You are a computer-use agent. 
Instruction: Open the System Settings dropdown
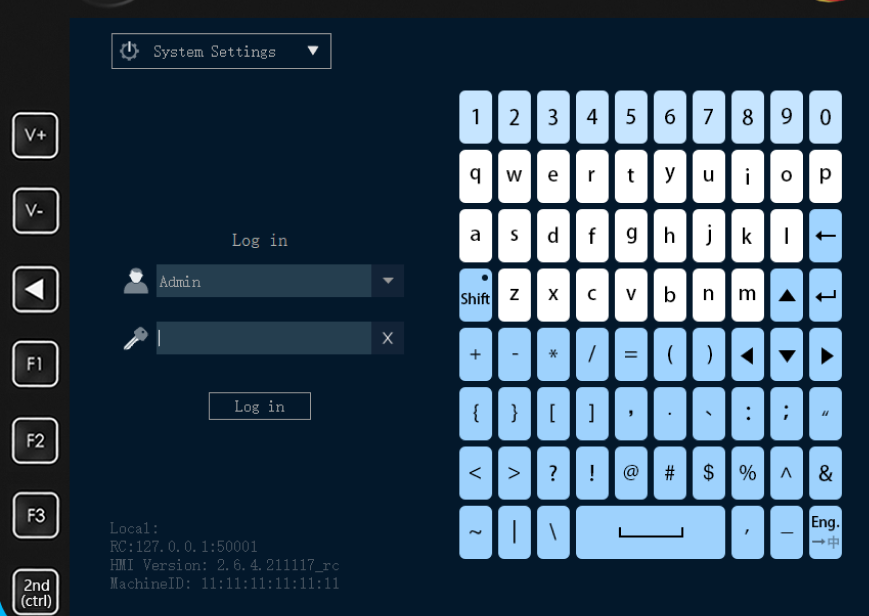click(x=221, y=51)
